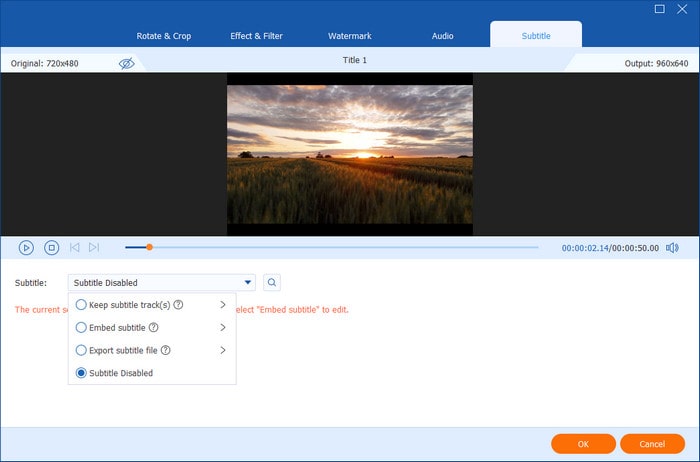Expand Export subtitle file submenu arrow

[x=223, y=350]
